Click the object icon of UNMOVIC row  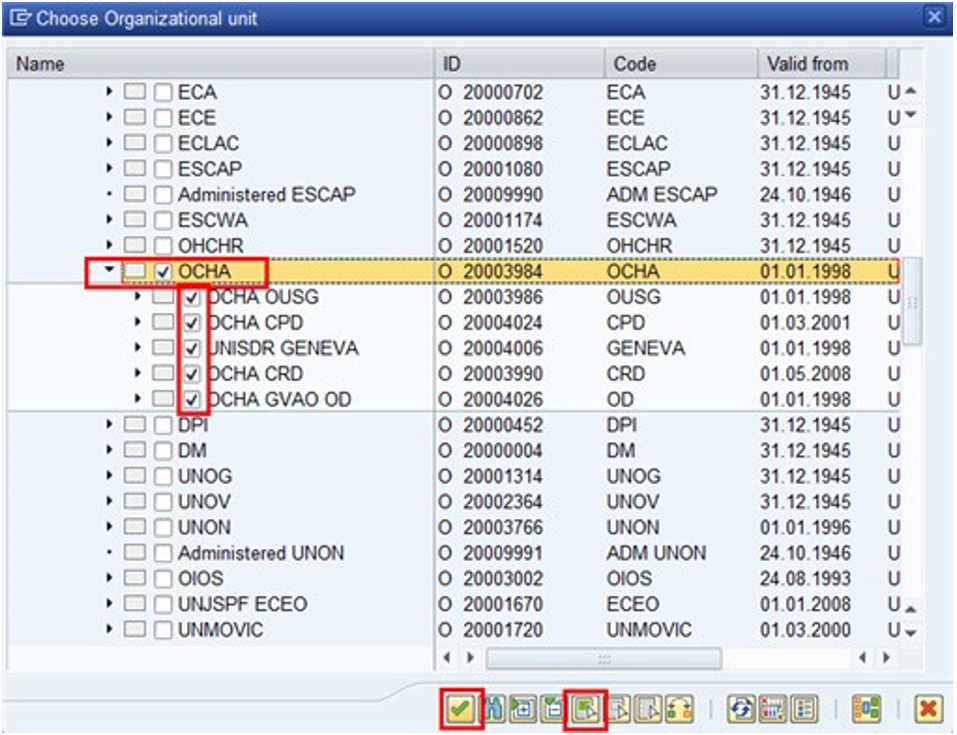click(134, 629)
